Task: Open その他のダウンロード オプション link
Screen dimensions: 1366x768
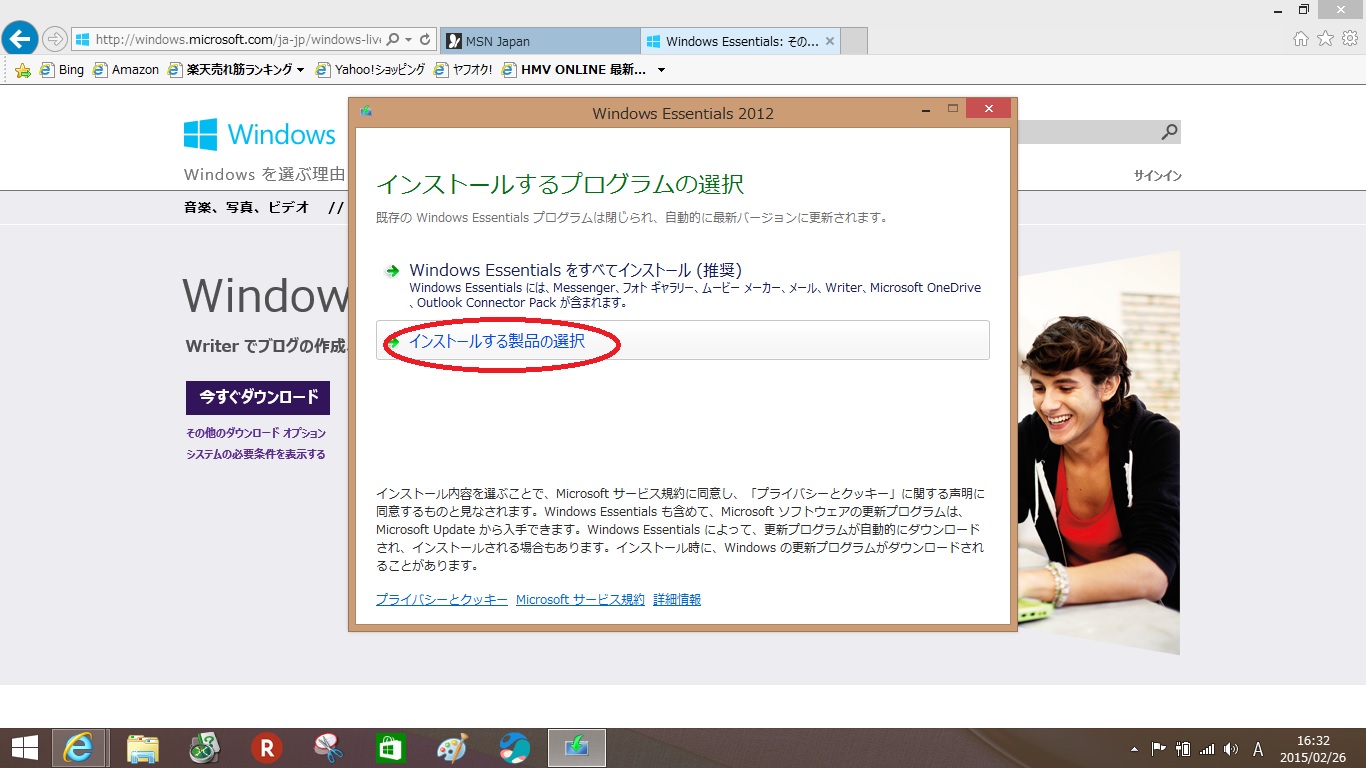Action: (256, 433)
